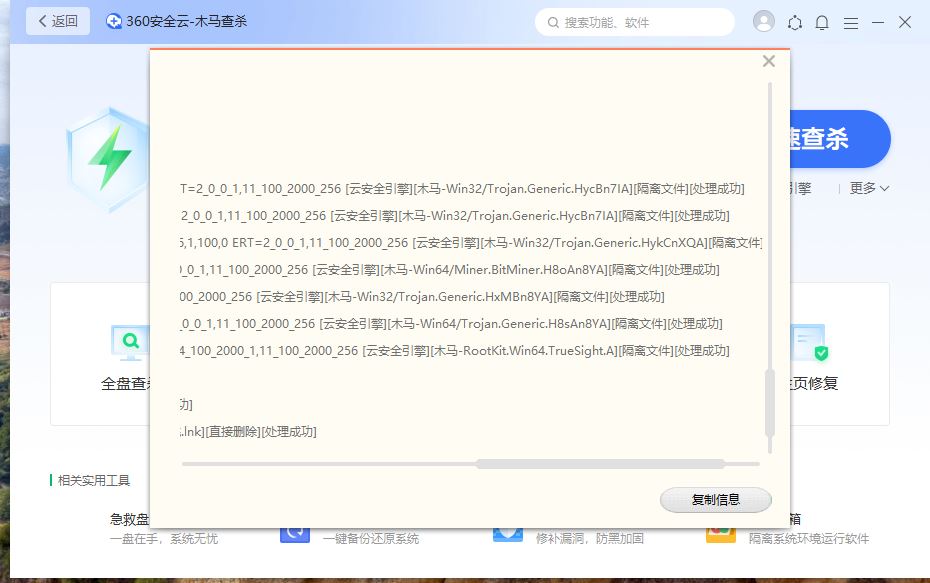Image resolution: width=930 pixels, height=583 pixels.
Task: Close the scan log dialog
Action: (769, 61)
